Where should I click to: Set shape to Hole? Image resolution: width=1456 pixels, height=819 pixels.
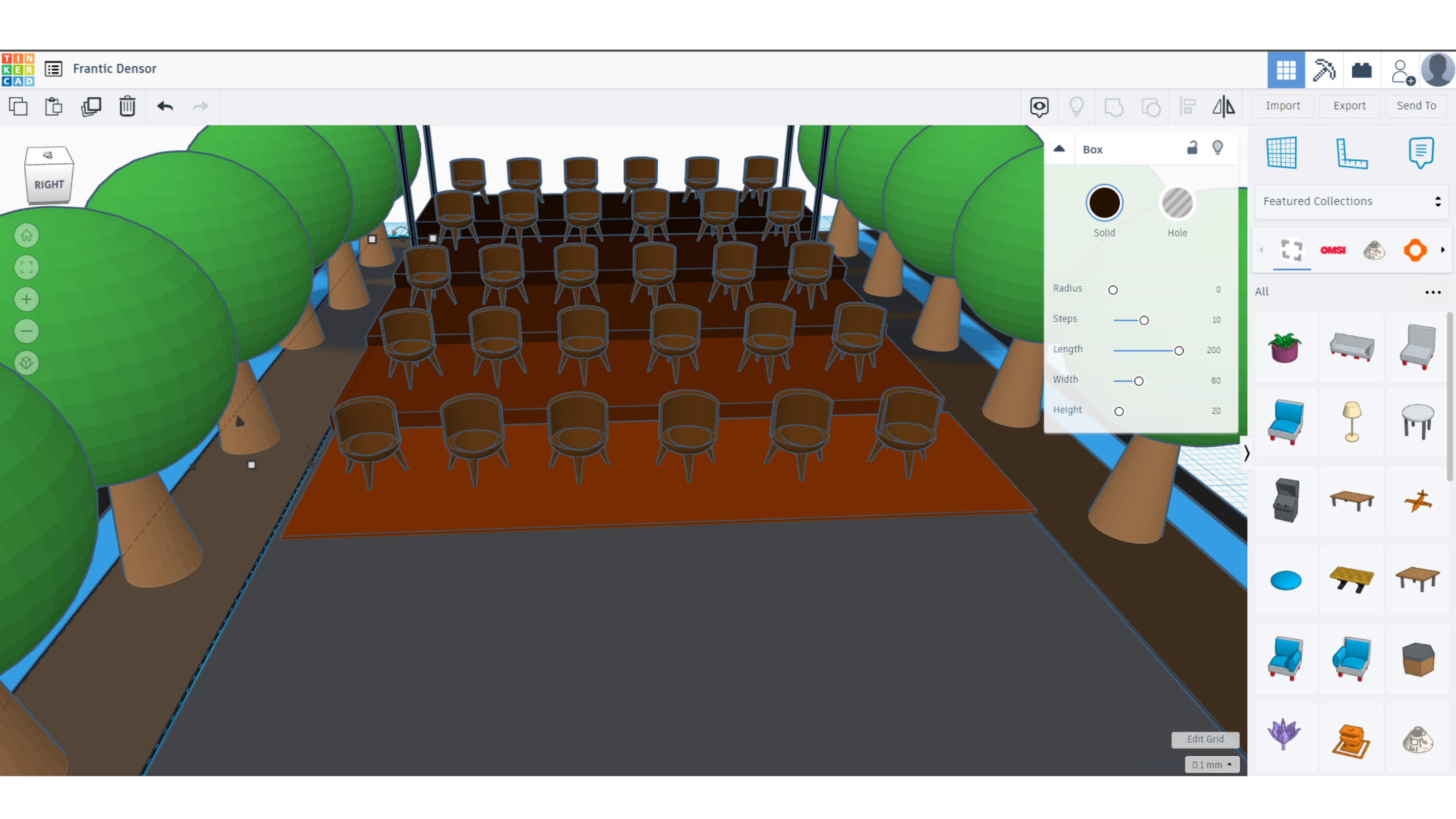click(1177, 203)
